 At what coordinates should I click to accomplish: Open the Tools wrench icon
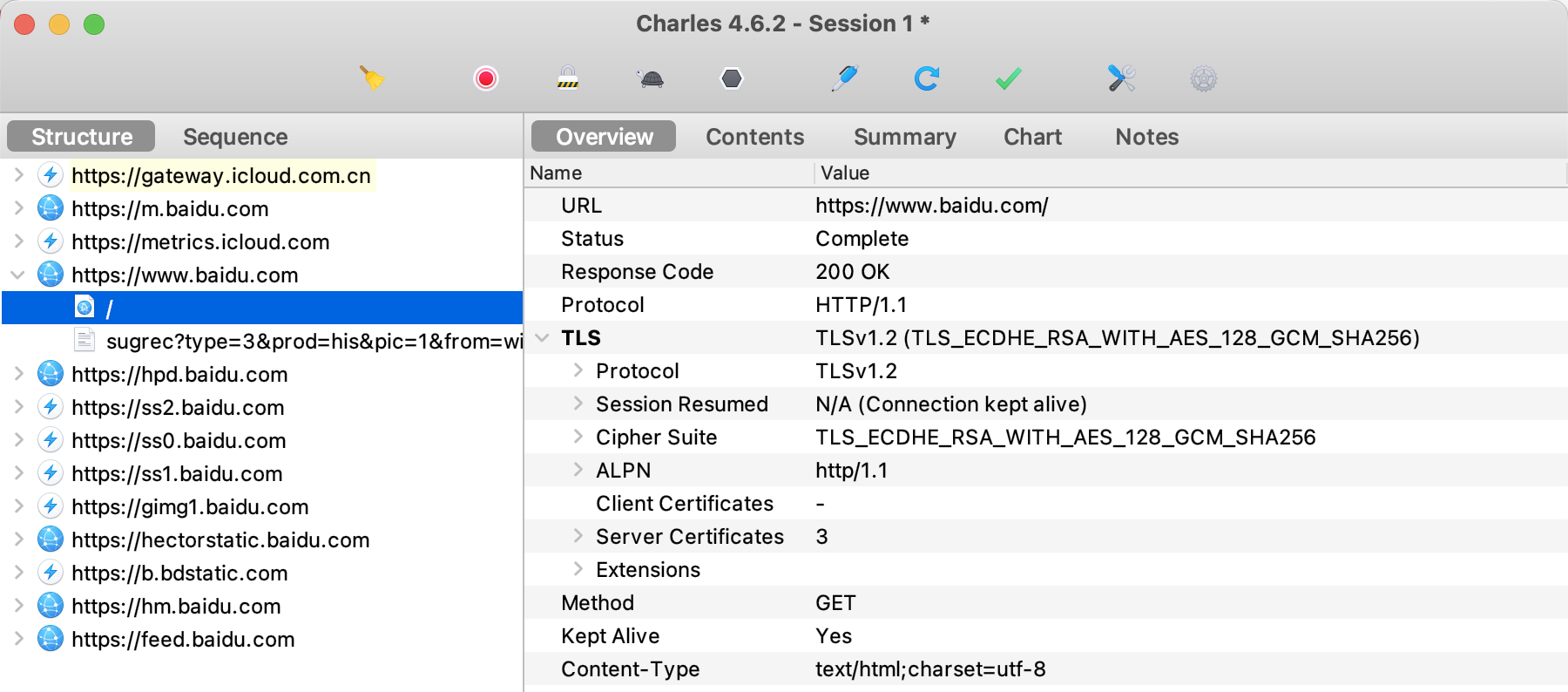click(x=1121, y=78)
